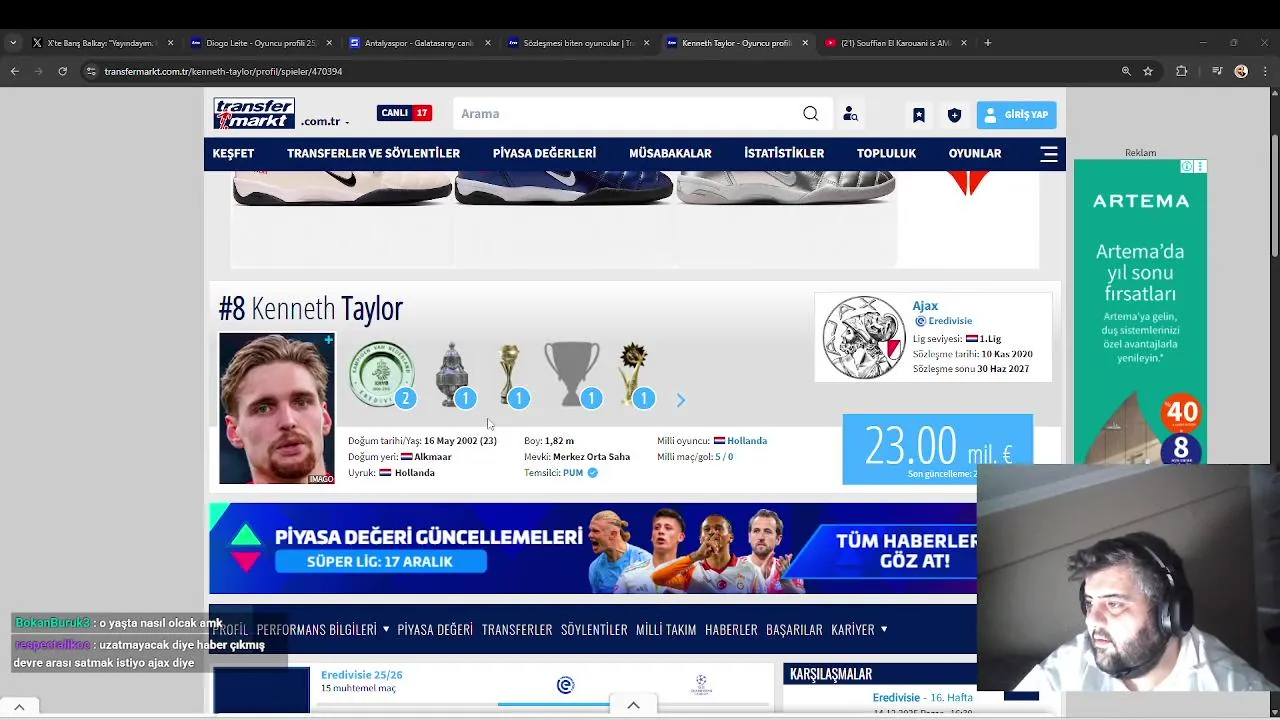Click the browser reload icon
Viewport: 1280px width, 720px height.
(62, 71)
